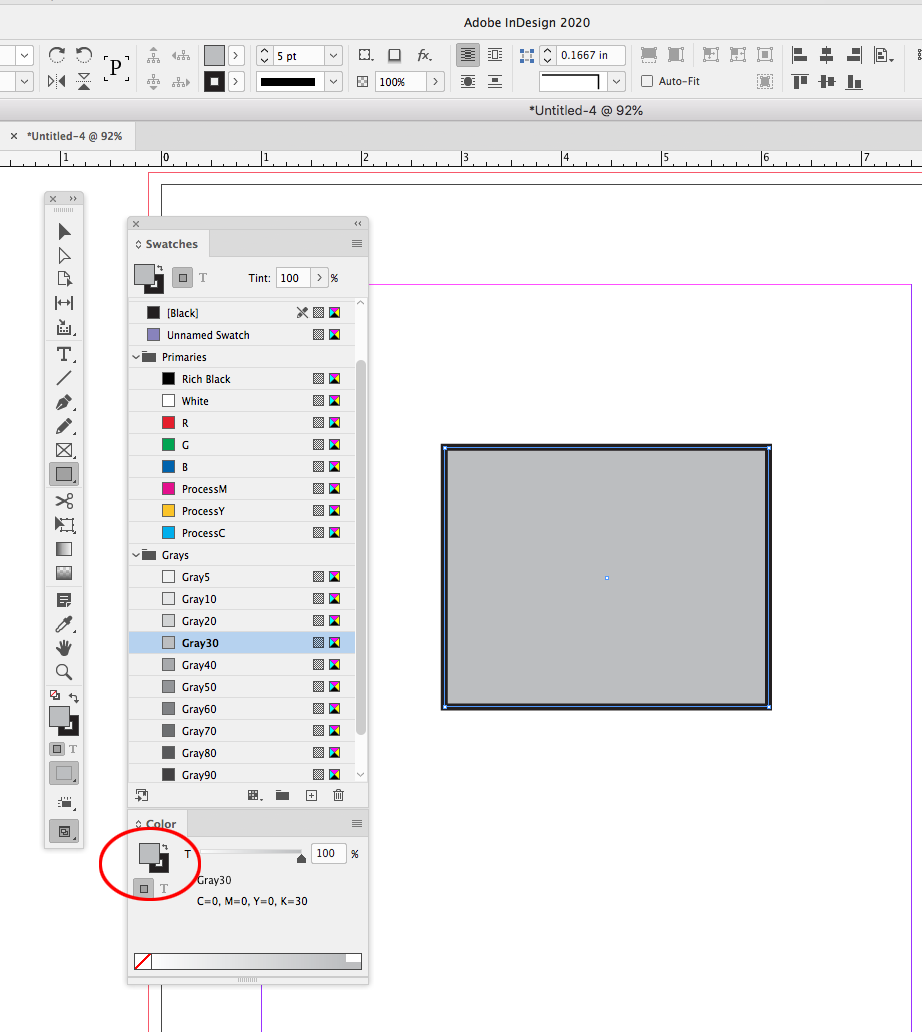Select the Eyedropper tool
Viewport: 922px width, 1032px height.
tap(63, 624)
